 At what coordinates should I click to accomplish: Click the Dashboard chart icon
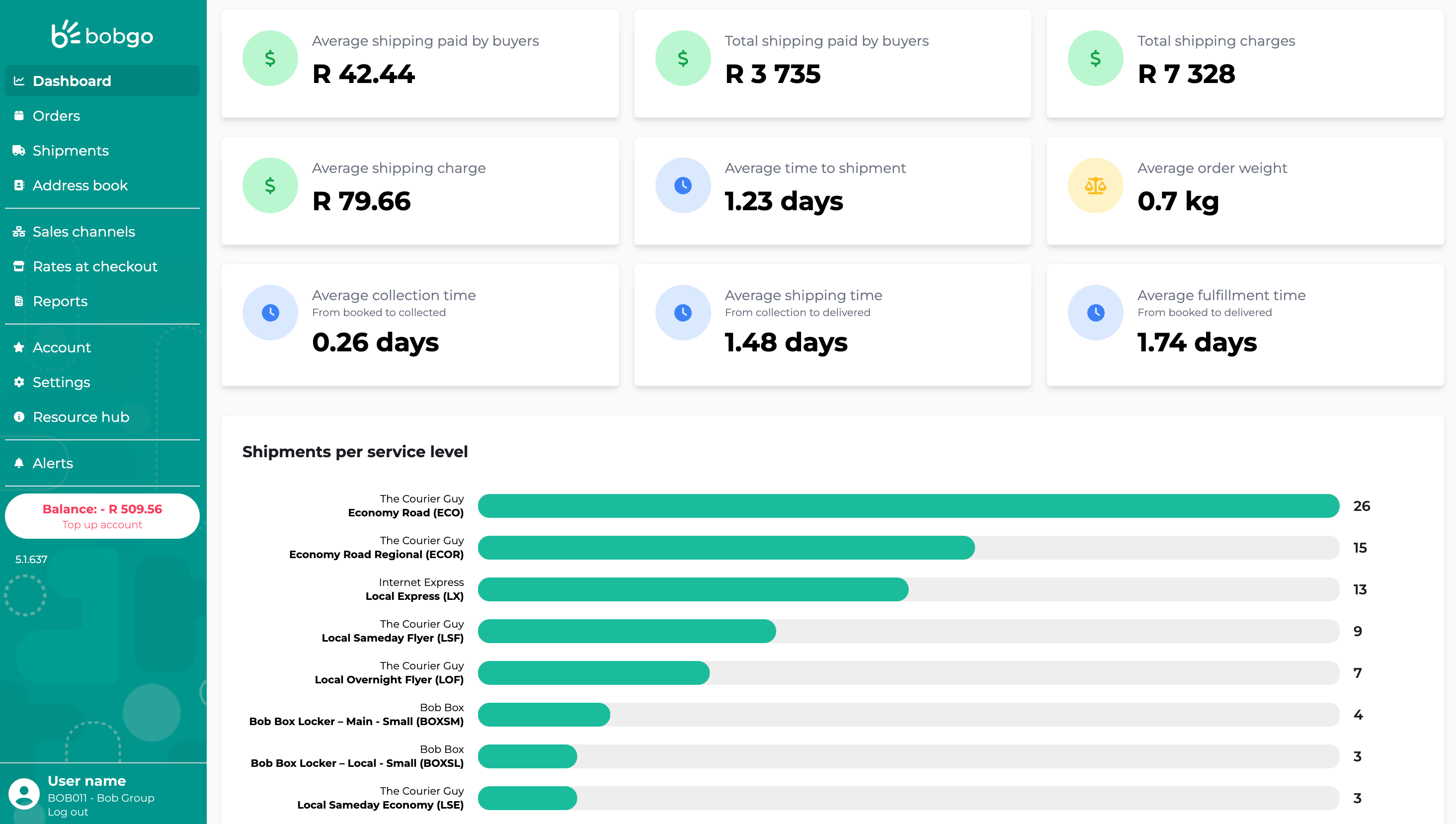[19, 81]
